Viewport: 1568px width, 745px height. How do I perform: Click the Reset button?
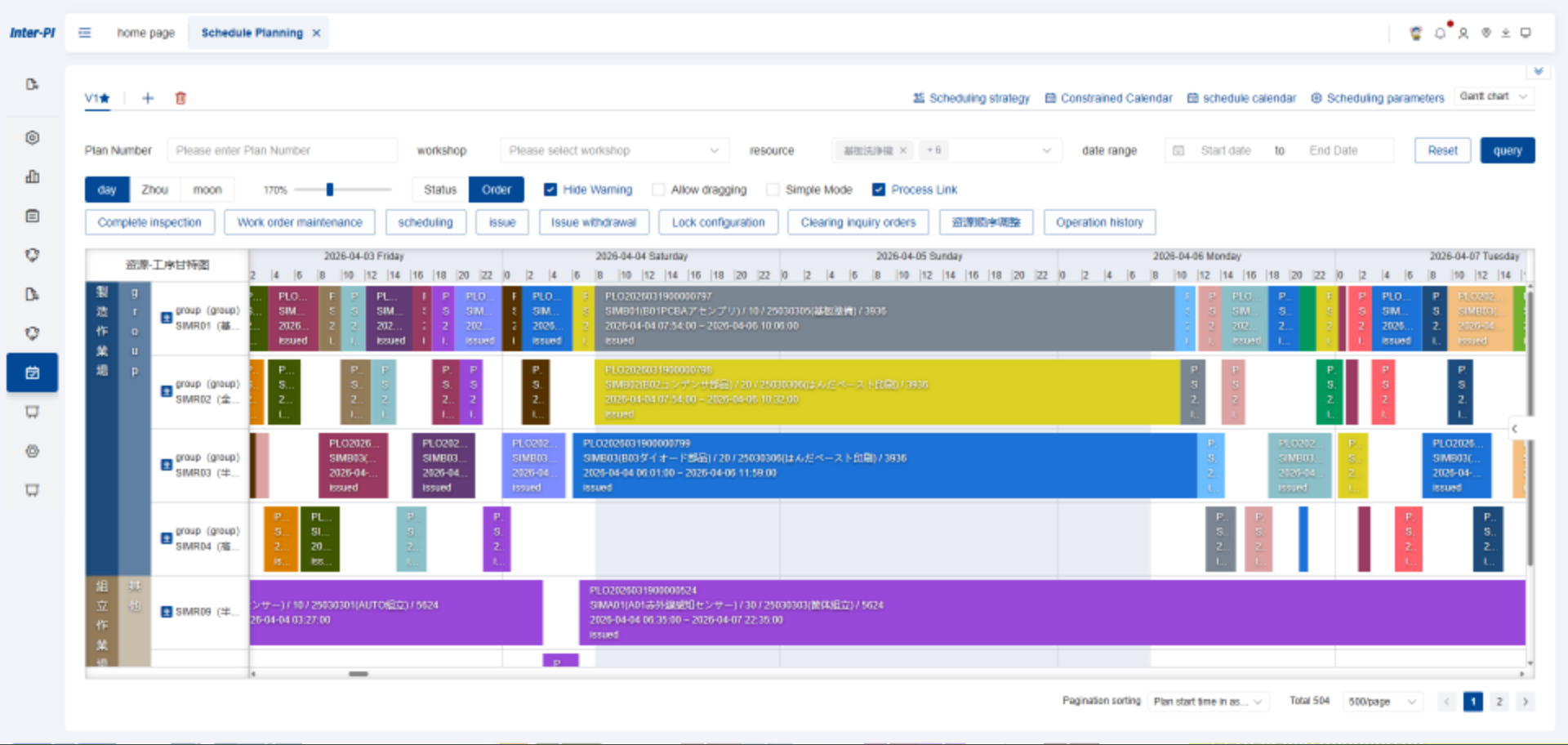click(1442, 150)
